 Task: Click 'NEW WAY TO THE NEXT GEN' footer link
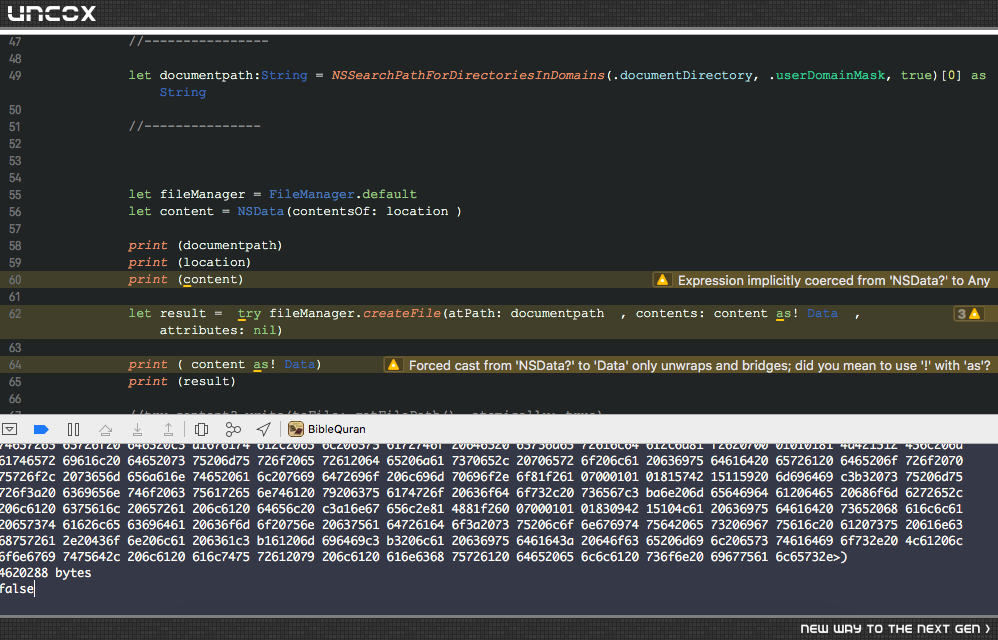[895, 629]
